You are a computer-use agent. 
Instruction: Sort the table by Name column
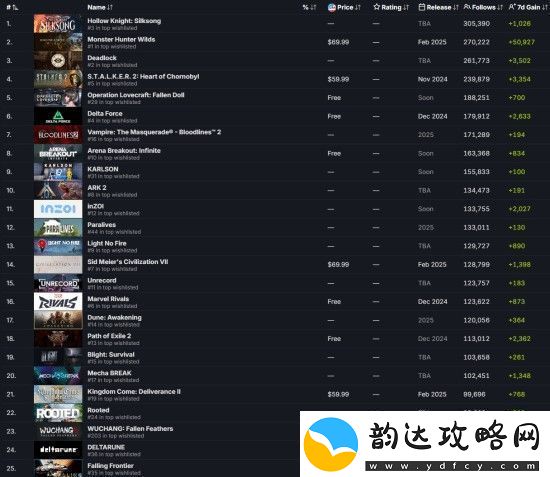tap(100, 7)
